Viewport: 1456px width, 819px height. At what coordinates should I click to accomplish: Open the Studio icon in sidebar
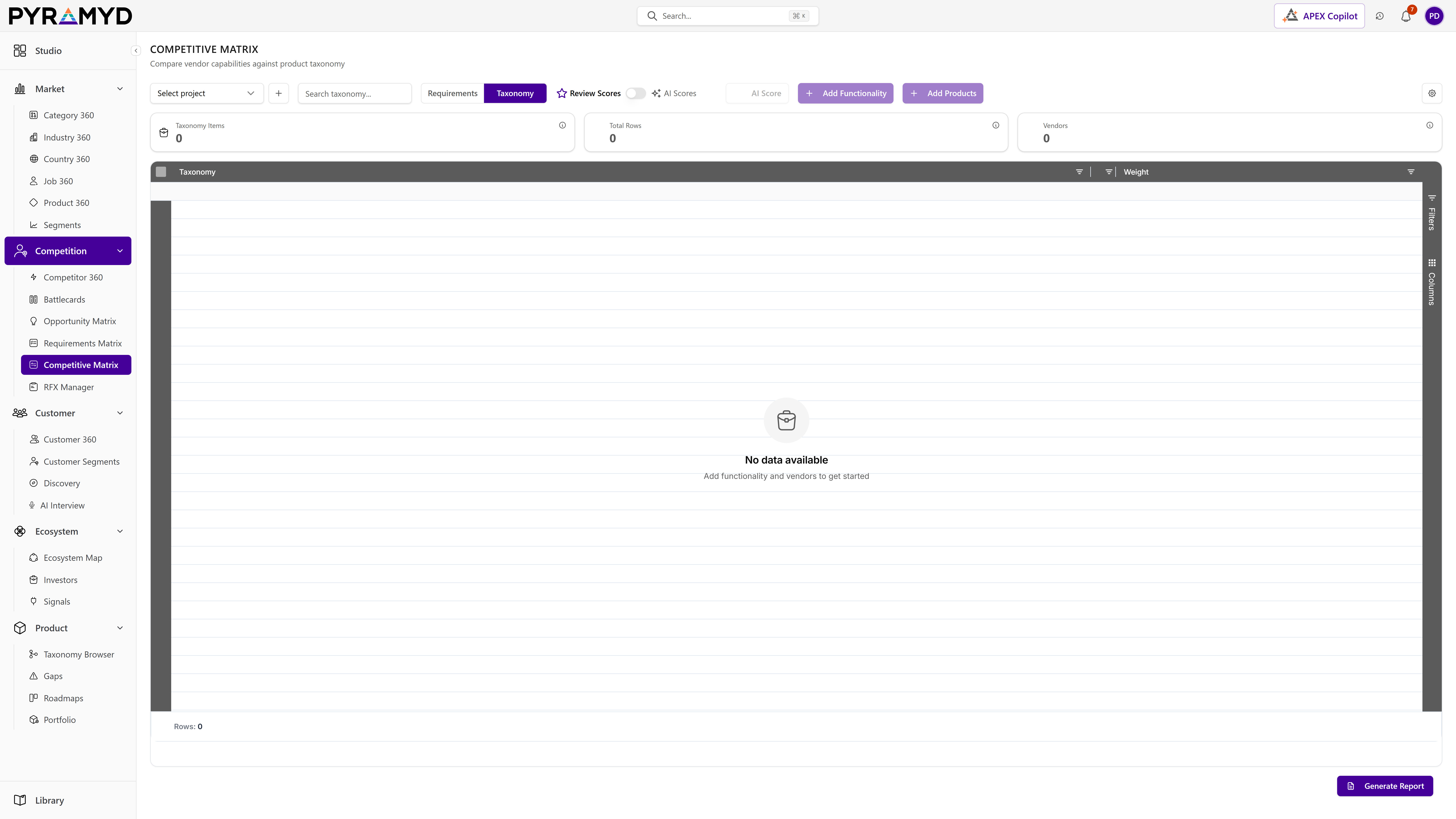[20, 51]
